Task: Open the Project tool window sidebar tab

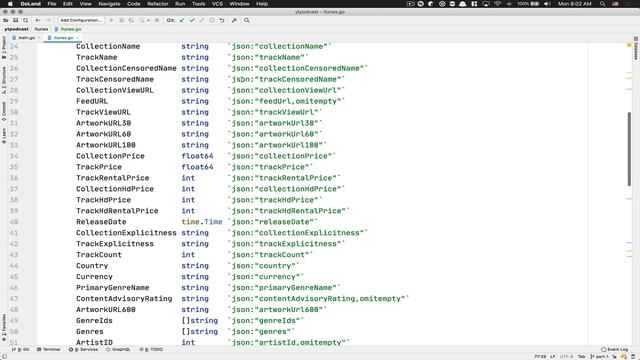Action: 4,47
